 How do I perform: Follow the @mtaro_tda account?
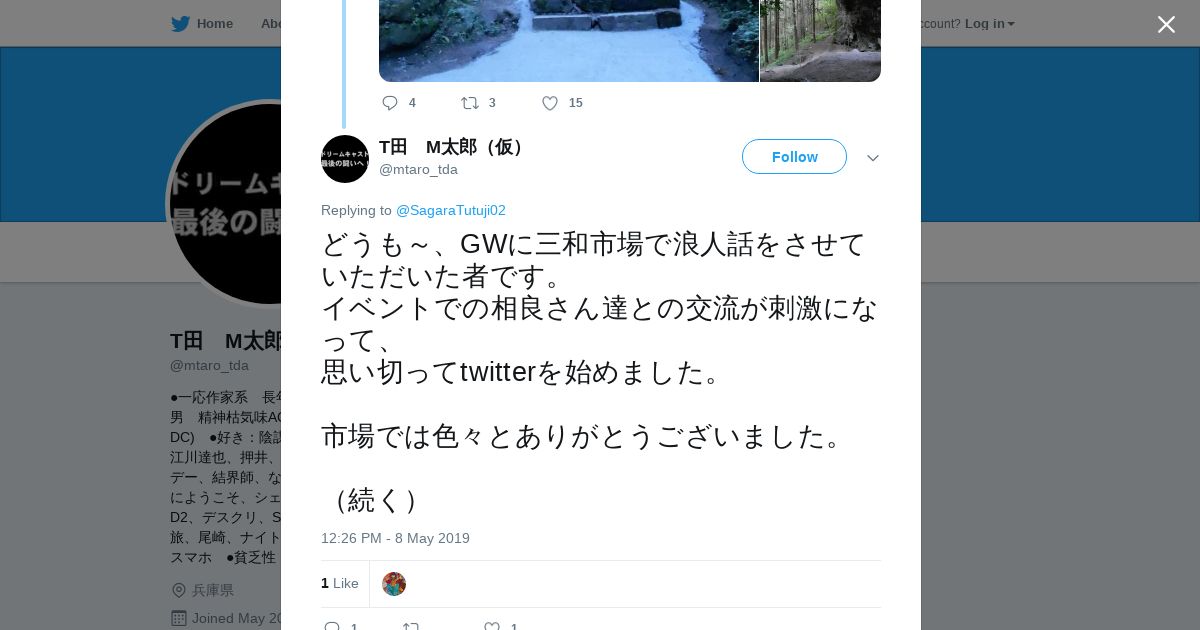794,157
